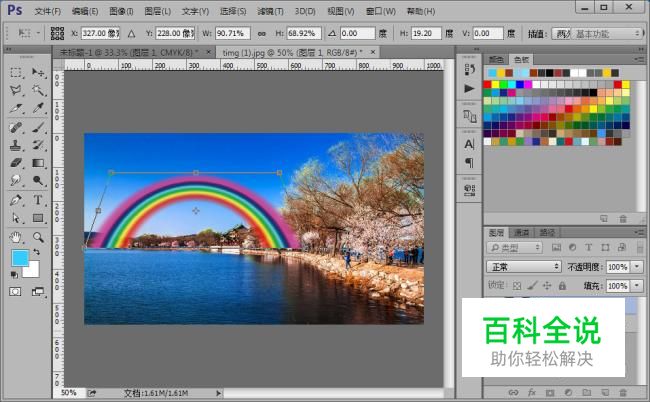Activate the Hand tool

tap(17, 237)
